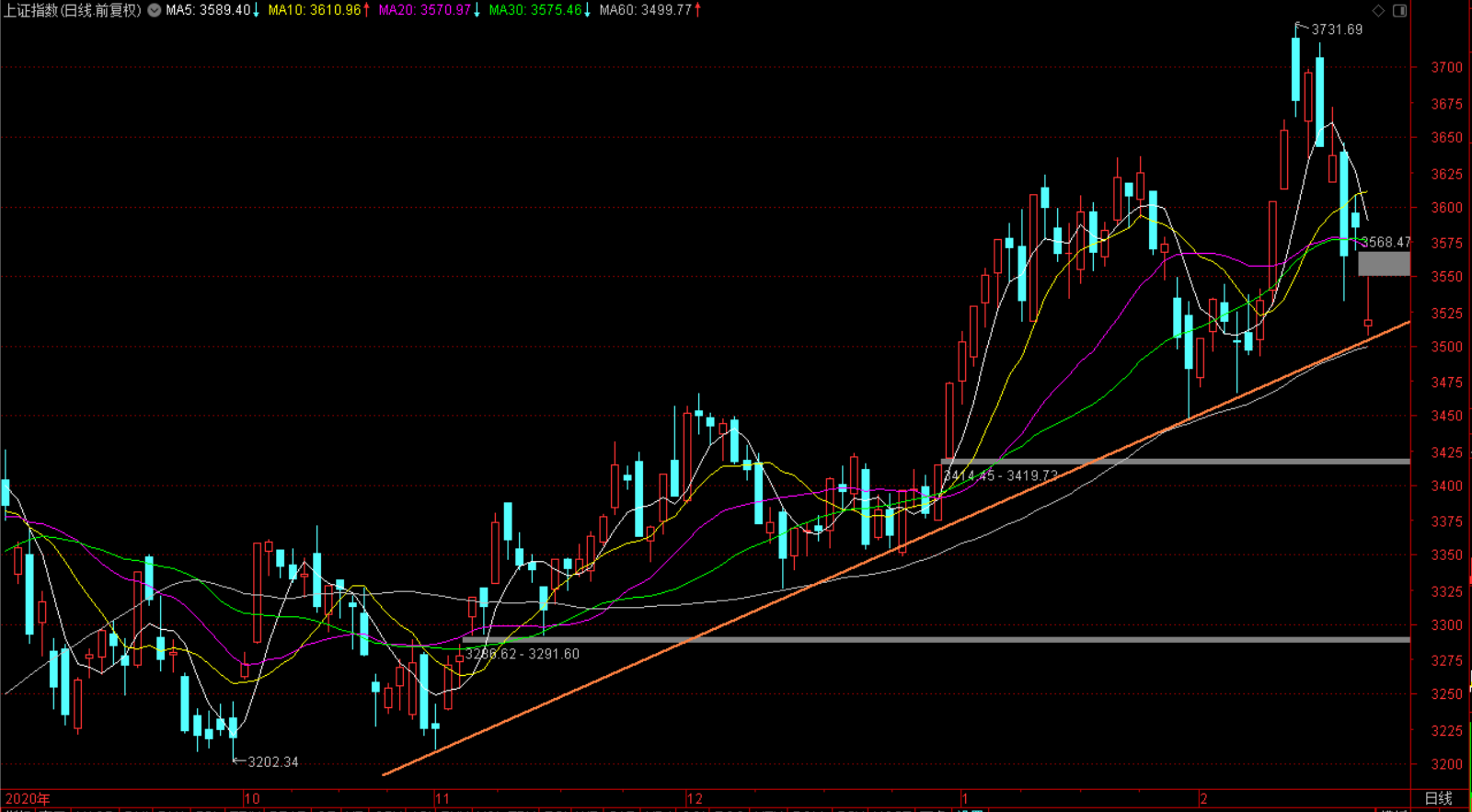The width and height of the screenshot is (1472, 812).
Task: Select the grey gap rectangle below 3568.47
Action: coord(1384,264)
